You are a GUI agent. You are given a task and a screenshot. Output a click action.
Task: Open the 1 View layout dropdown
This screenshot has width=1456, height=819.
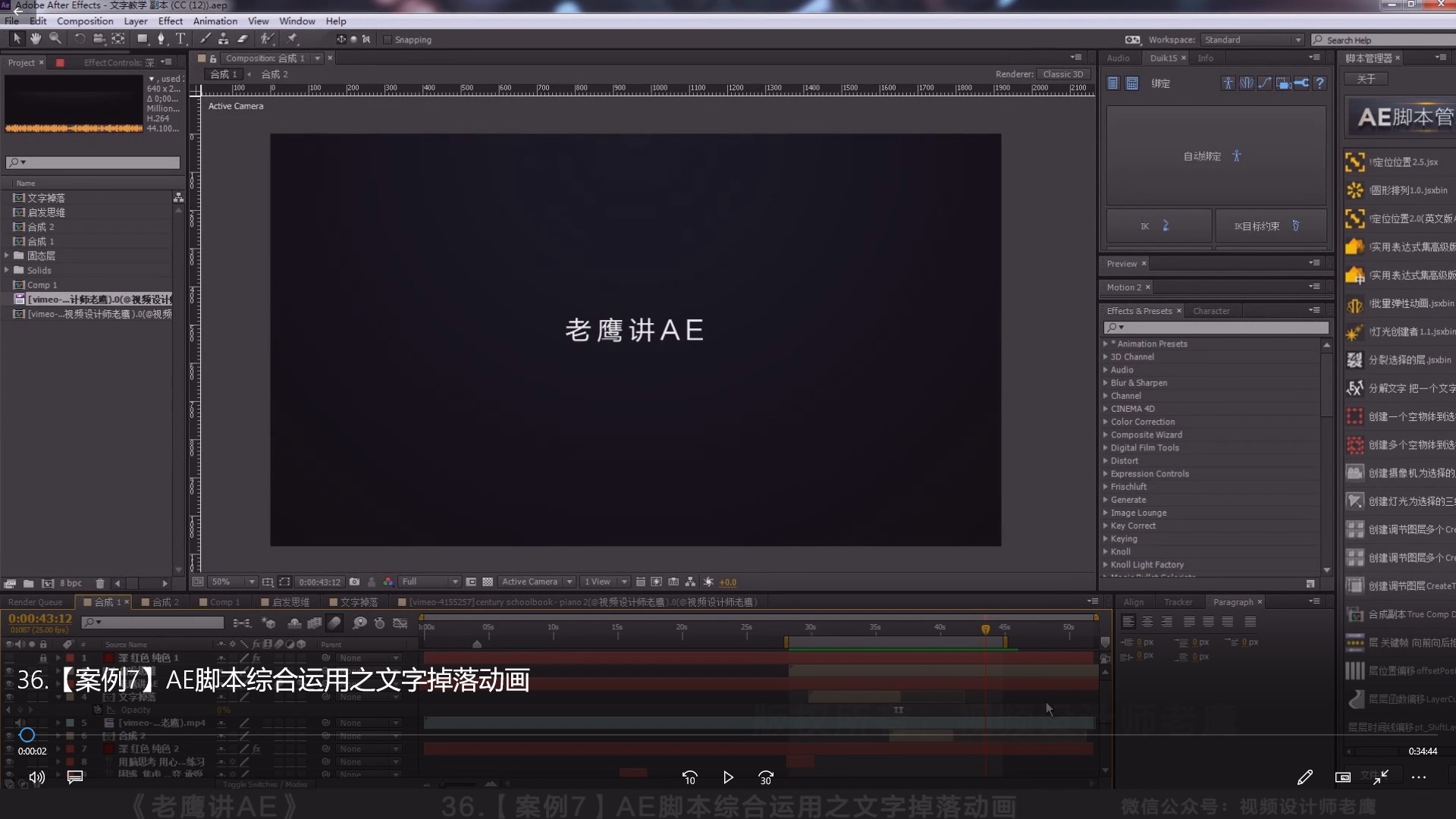coord(605,582)
